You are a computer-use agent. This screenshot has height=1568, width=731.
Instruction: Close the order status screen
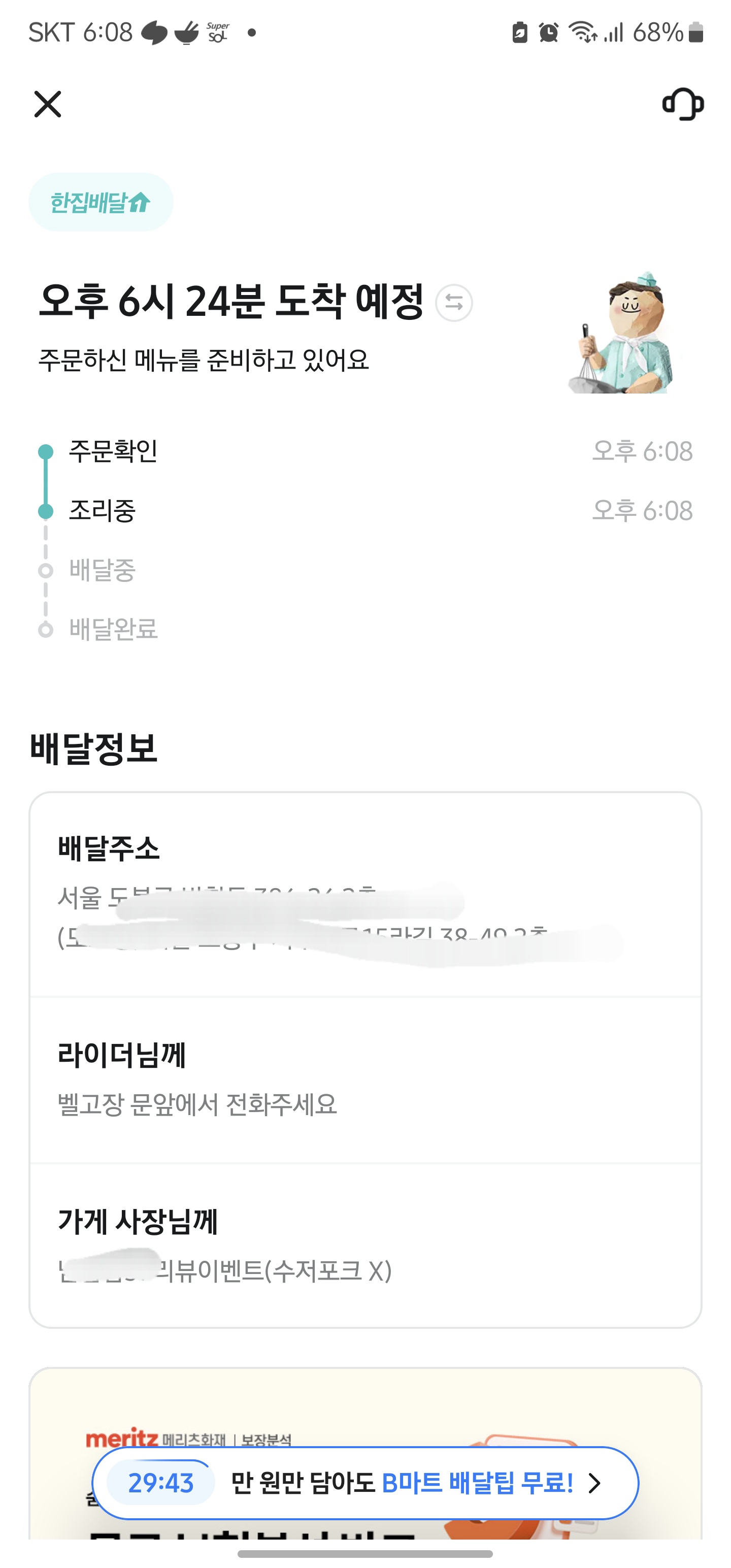[48, 104]
